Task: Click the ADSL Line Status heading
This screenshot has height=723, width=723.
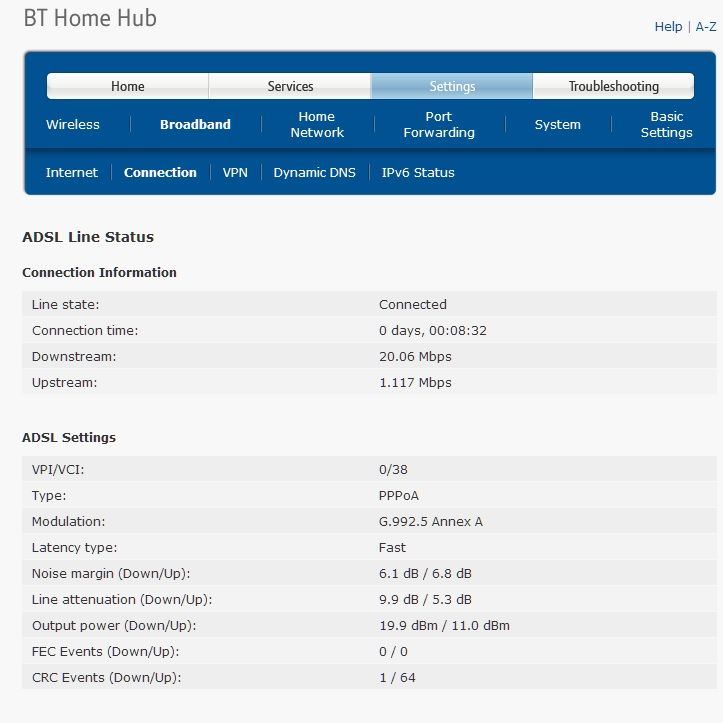Action: point(88,237)
